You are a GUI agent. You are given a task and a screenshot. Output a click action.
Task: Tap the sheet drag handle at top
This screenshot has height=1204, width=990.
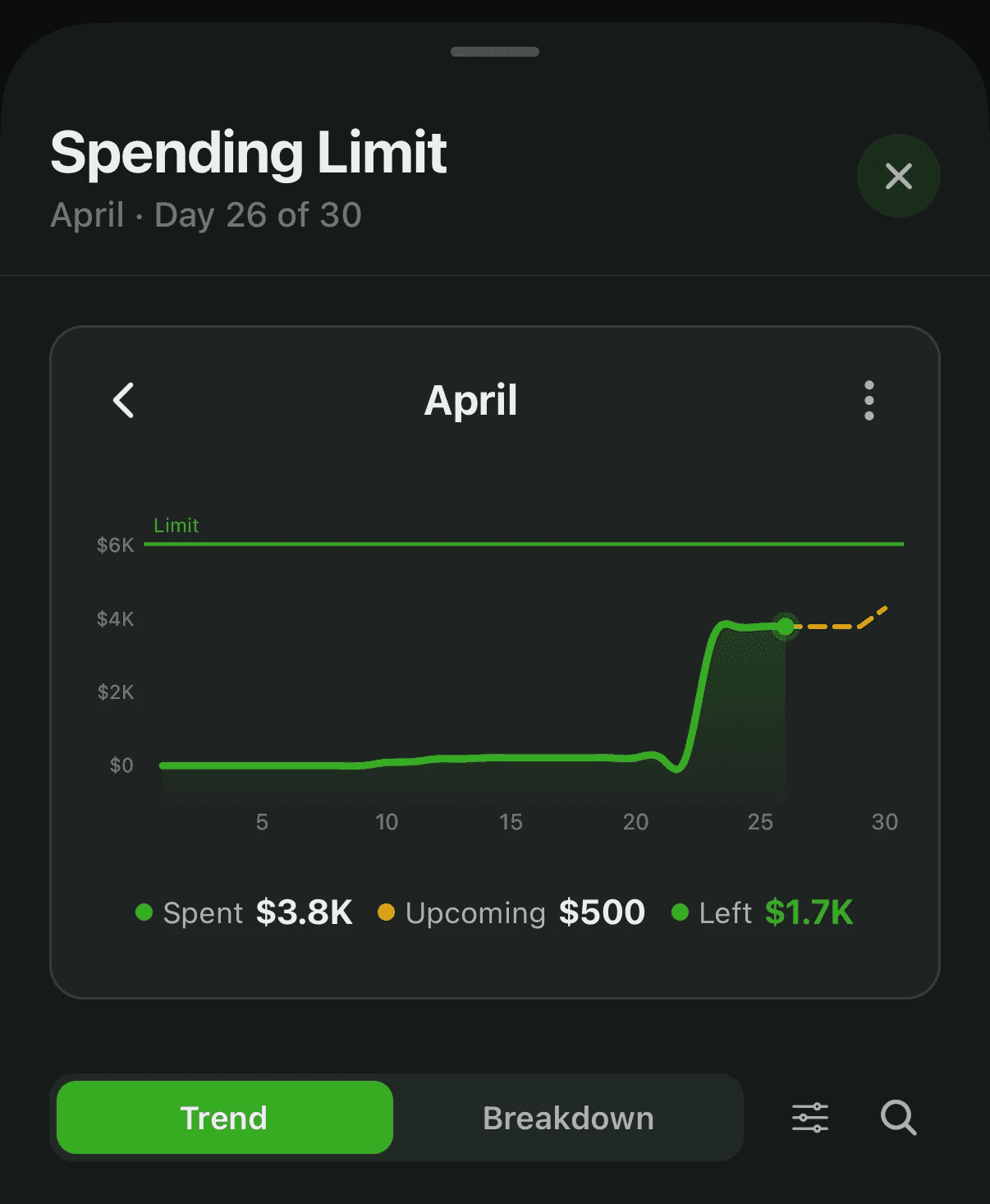click(495, 52)
